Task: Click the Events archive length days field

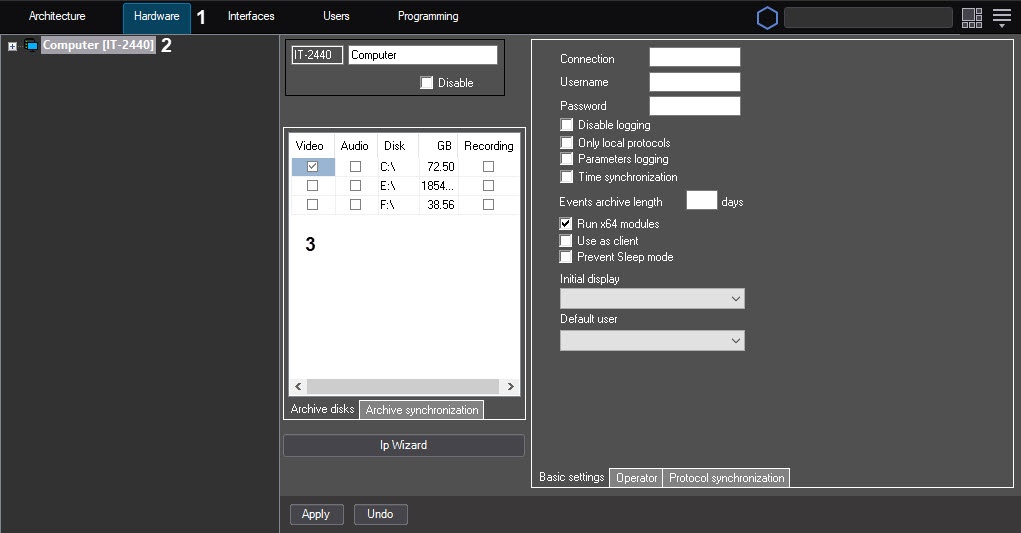Action: click(701, 201)
